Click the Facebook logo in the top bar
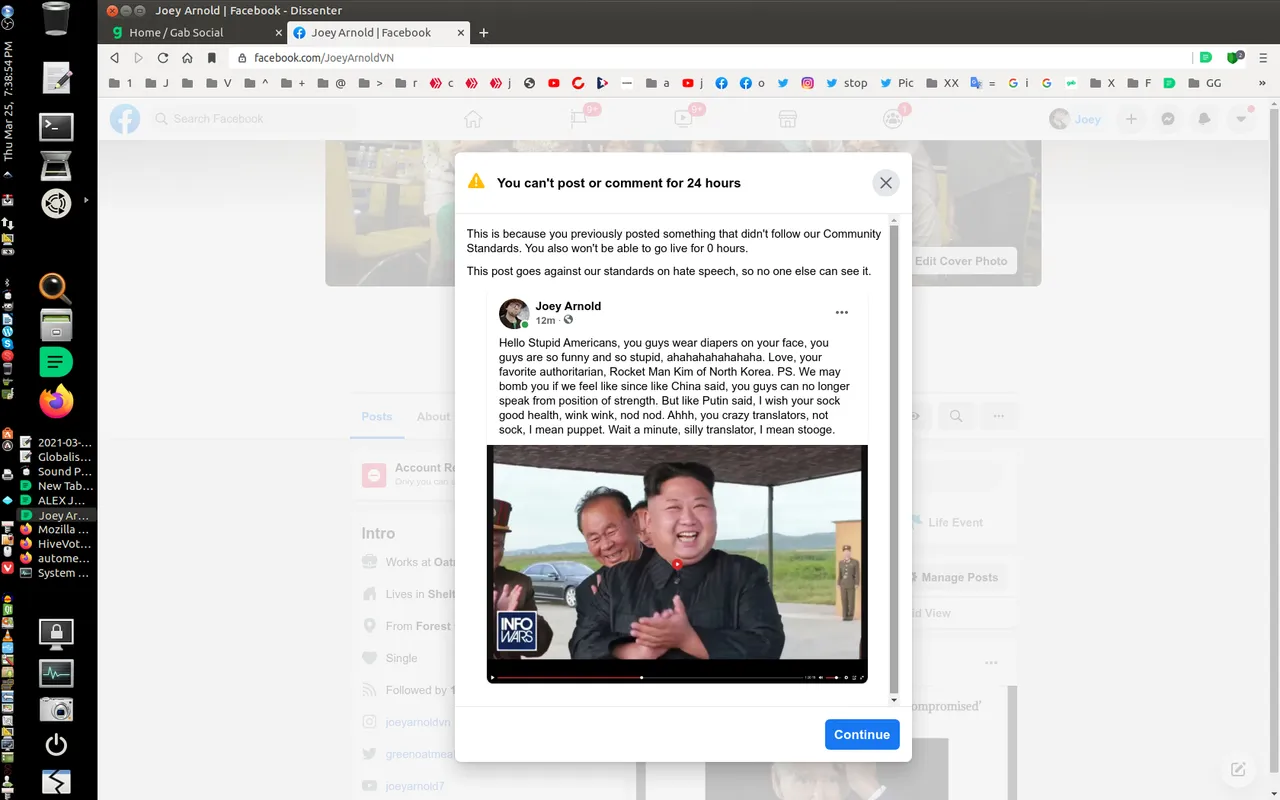Viewport: 1280px width, 800px height. point(125,119)
